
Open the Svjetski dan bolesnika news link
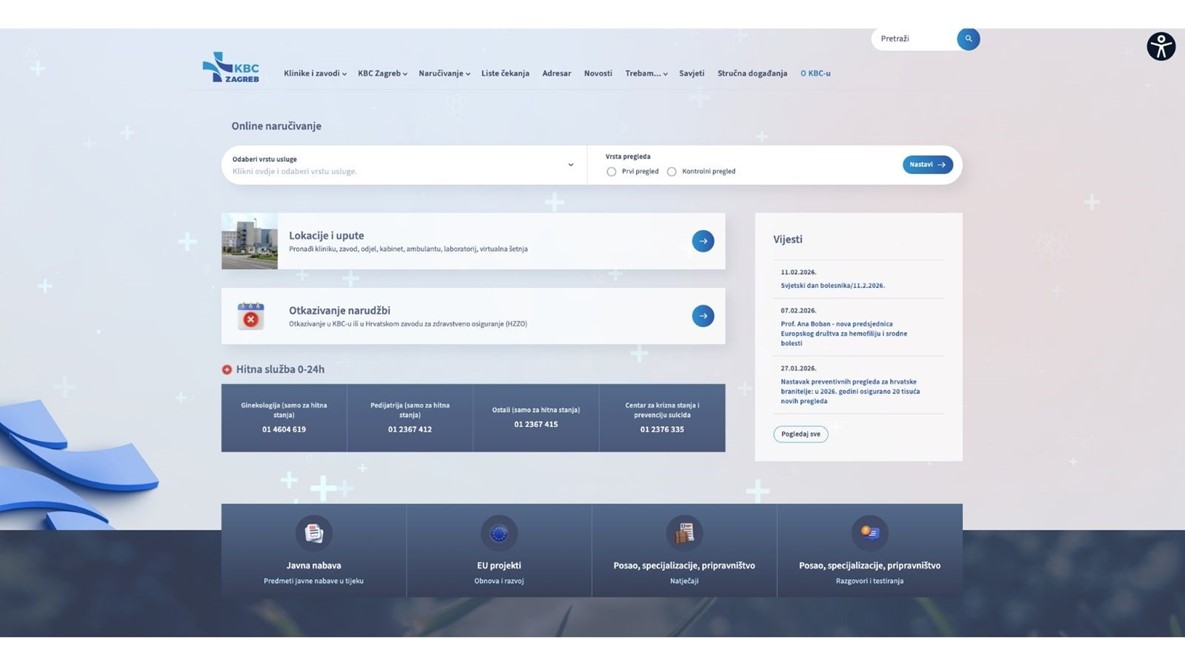832,286
